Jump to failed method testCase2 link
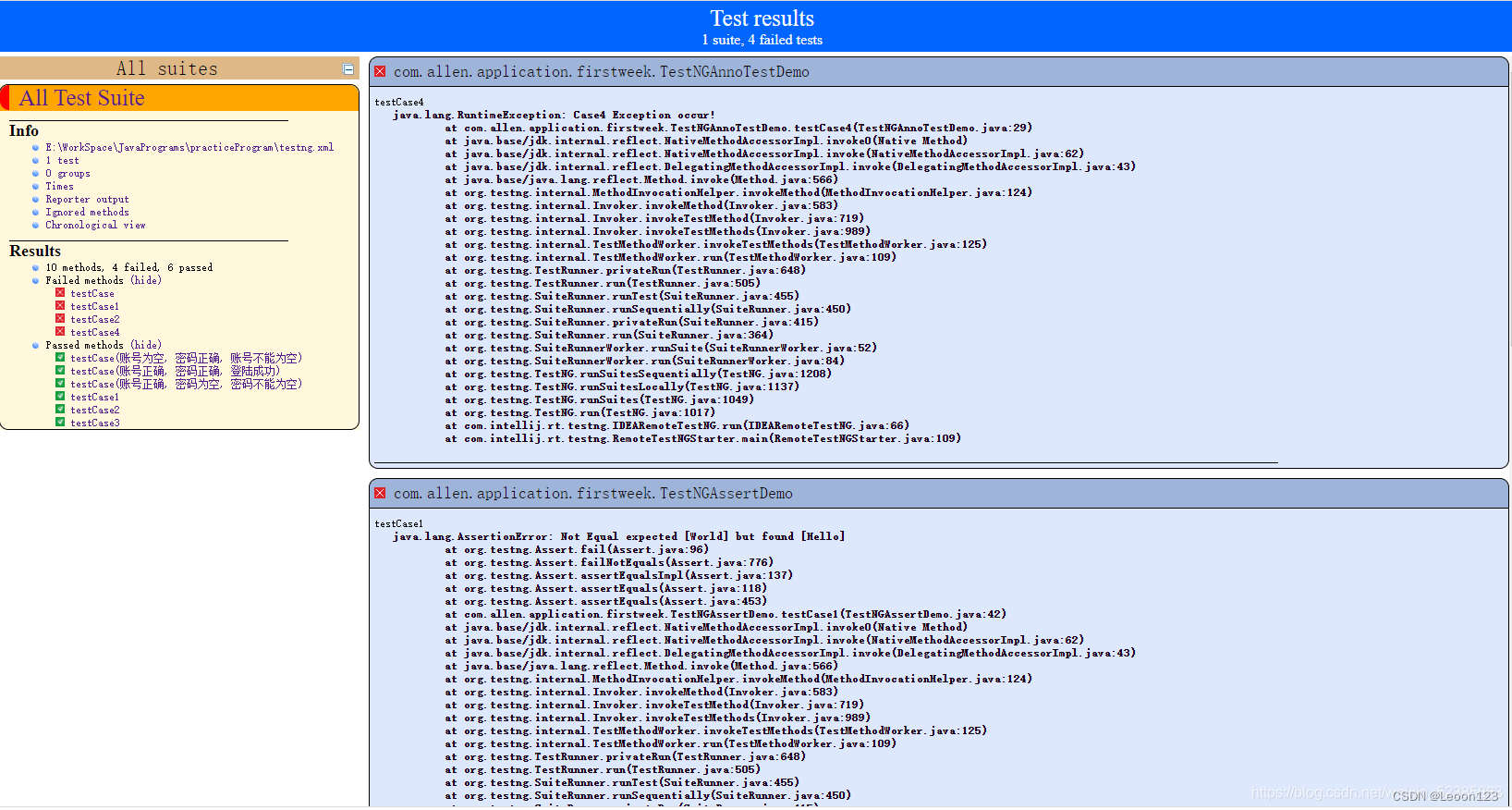This screenshot has width=1512, height=810. tap(94, 319)
